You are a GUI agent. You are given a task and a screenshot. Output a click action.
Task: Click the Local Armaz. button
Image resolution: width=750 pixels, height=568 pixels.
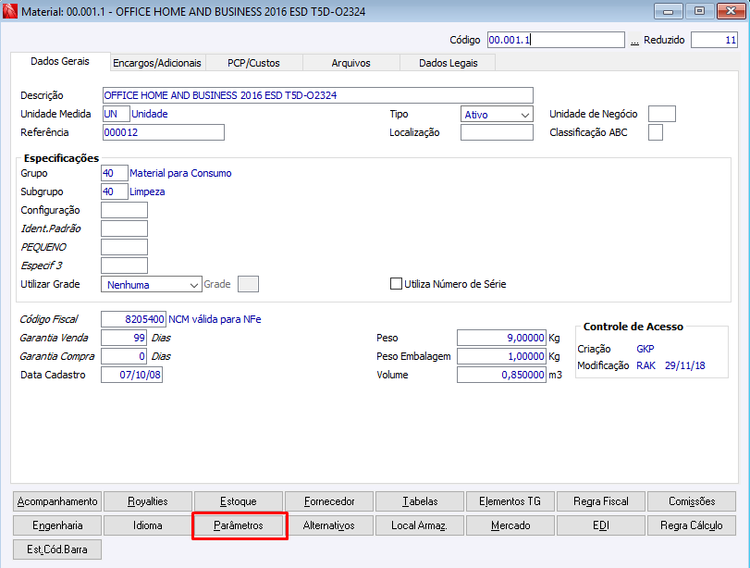coord(419,525)
